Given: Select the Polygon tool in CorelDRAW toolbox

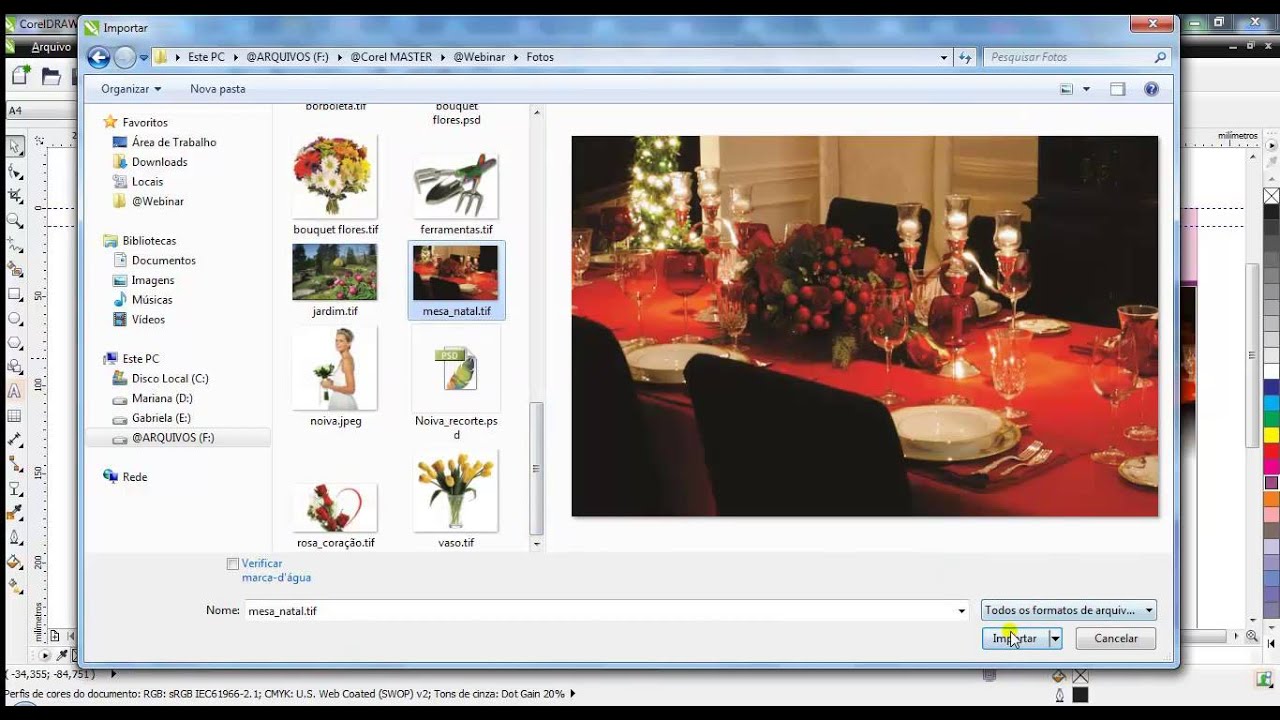Looking at the screenshot, I should [15, 343].
